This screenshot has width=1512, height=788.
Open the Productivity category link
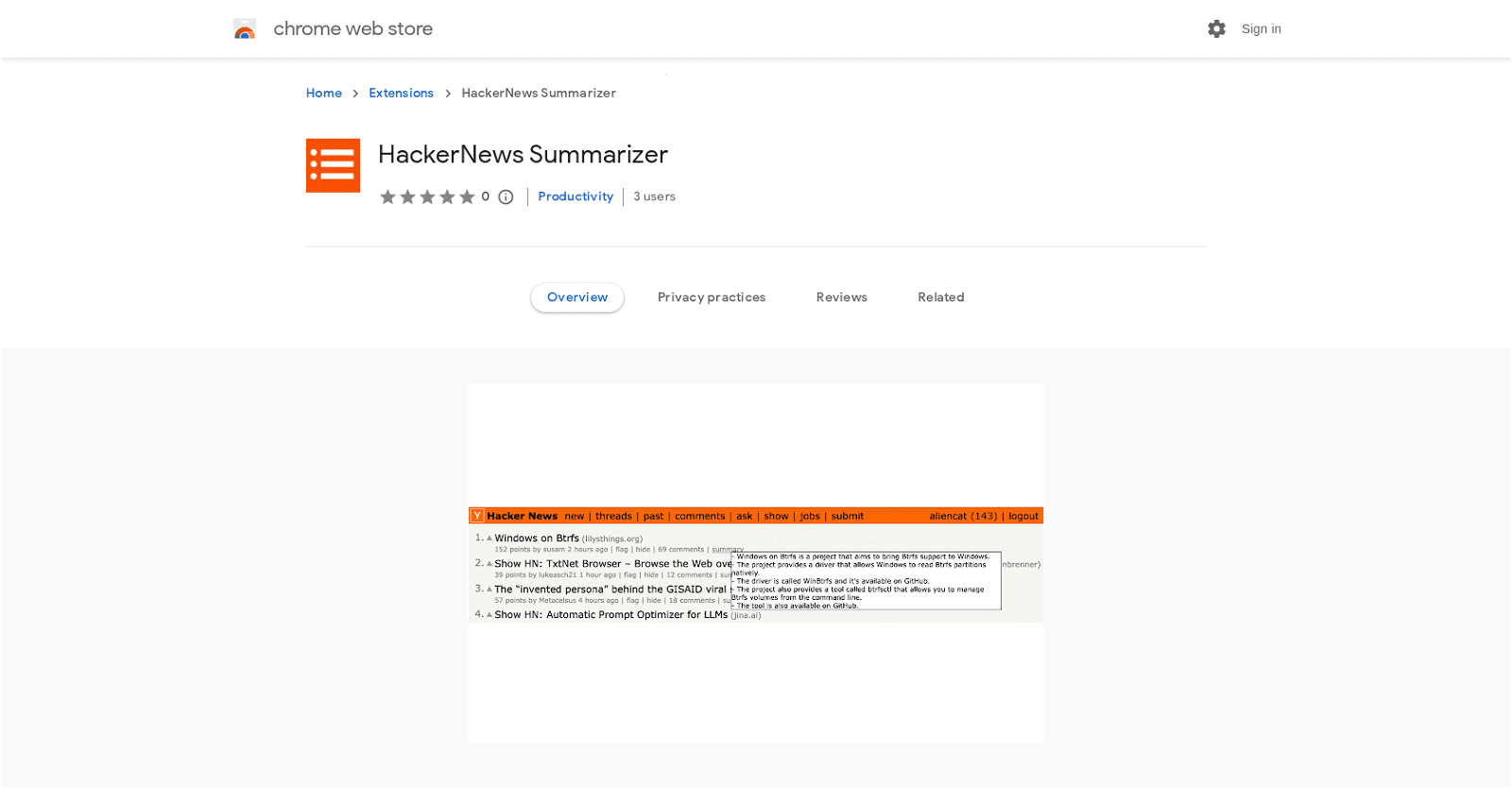575,197
